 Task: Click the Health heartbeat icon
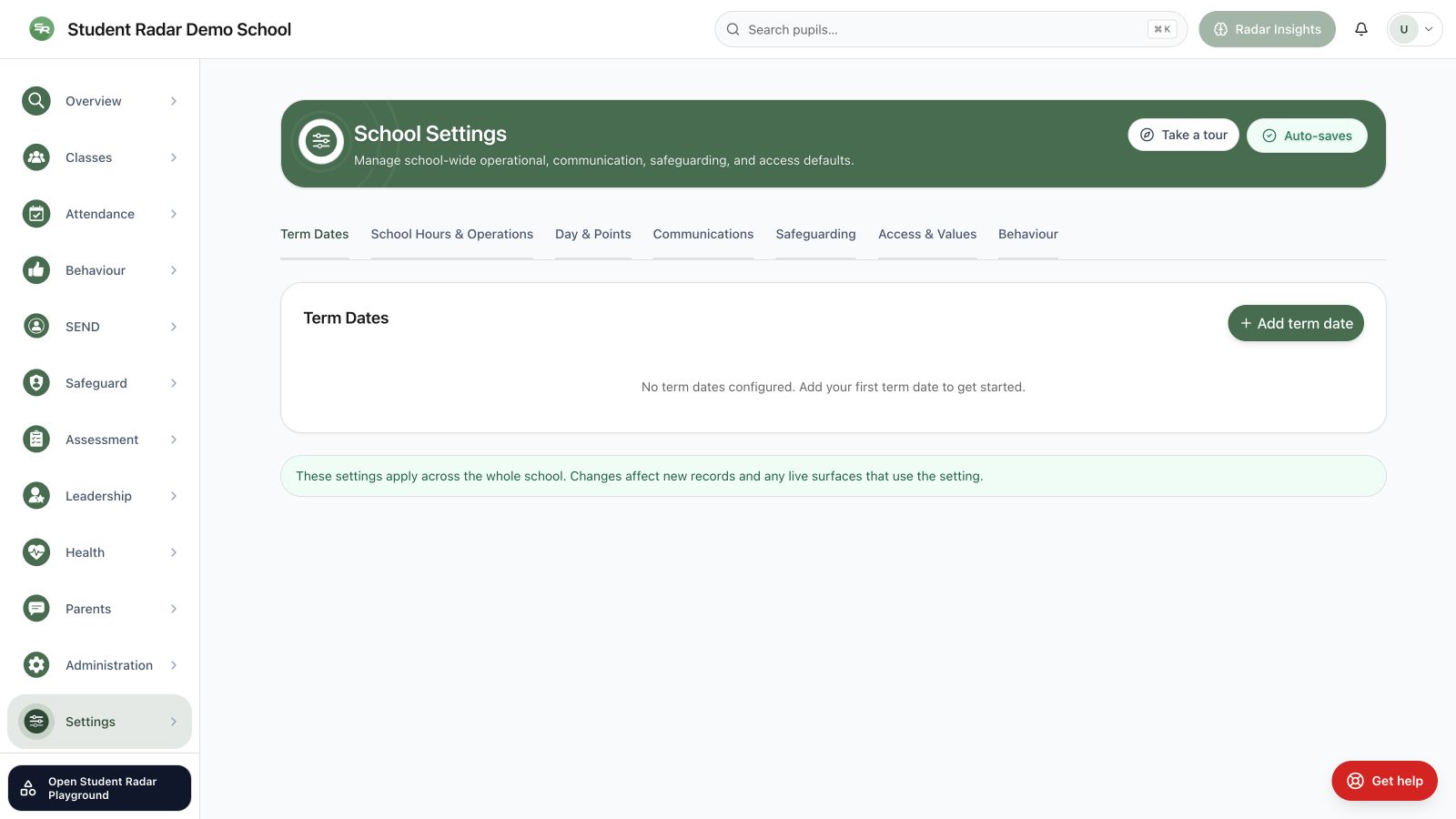36,552
